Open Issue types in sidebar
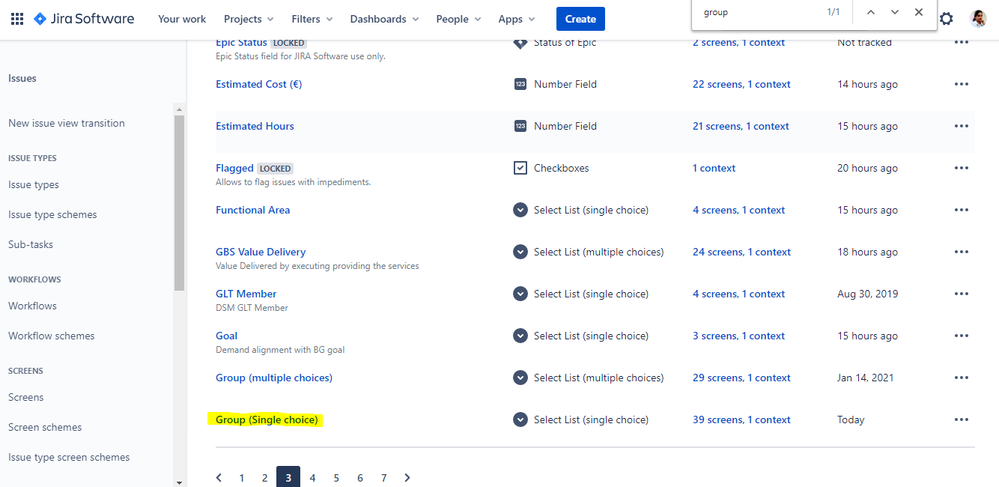The width and height of the screenshot is (999, 487). click(33, 185)
